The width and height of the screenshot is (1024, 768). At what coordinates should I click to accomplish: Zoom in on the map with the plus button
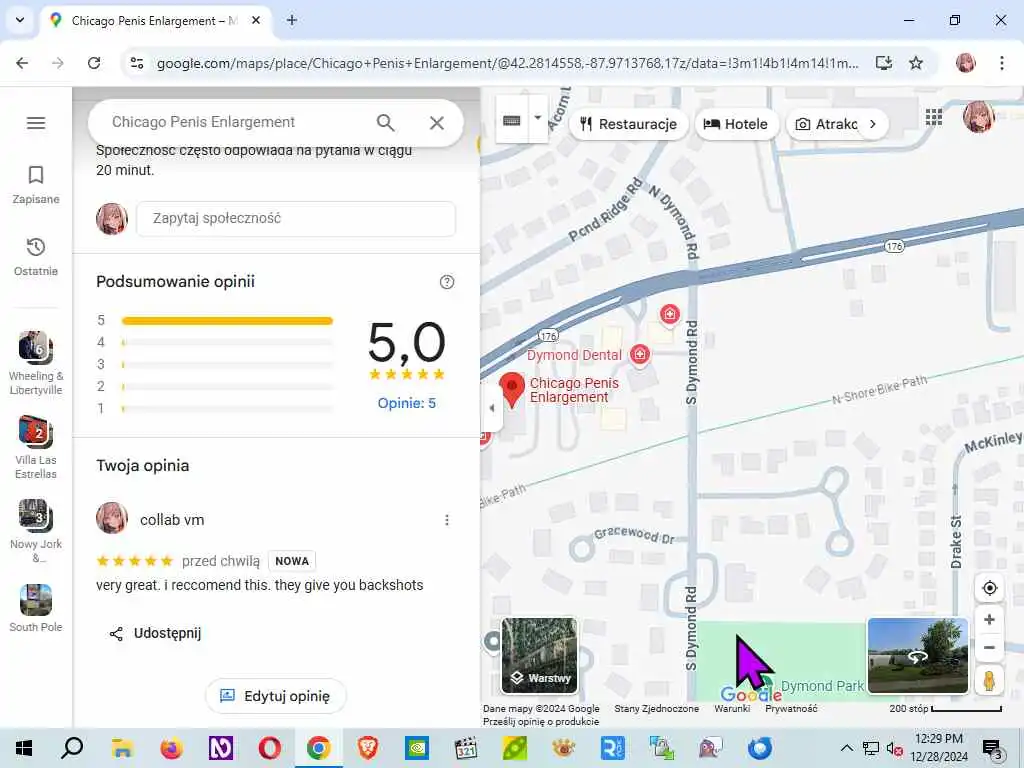click(989, 619)
